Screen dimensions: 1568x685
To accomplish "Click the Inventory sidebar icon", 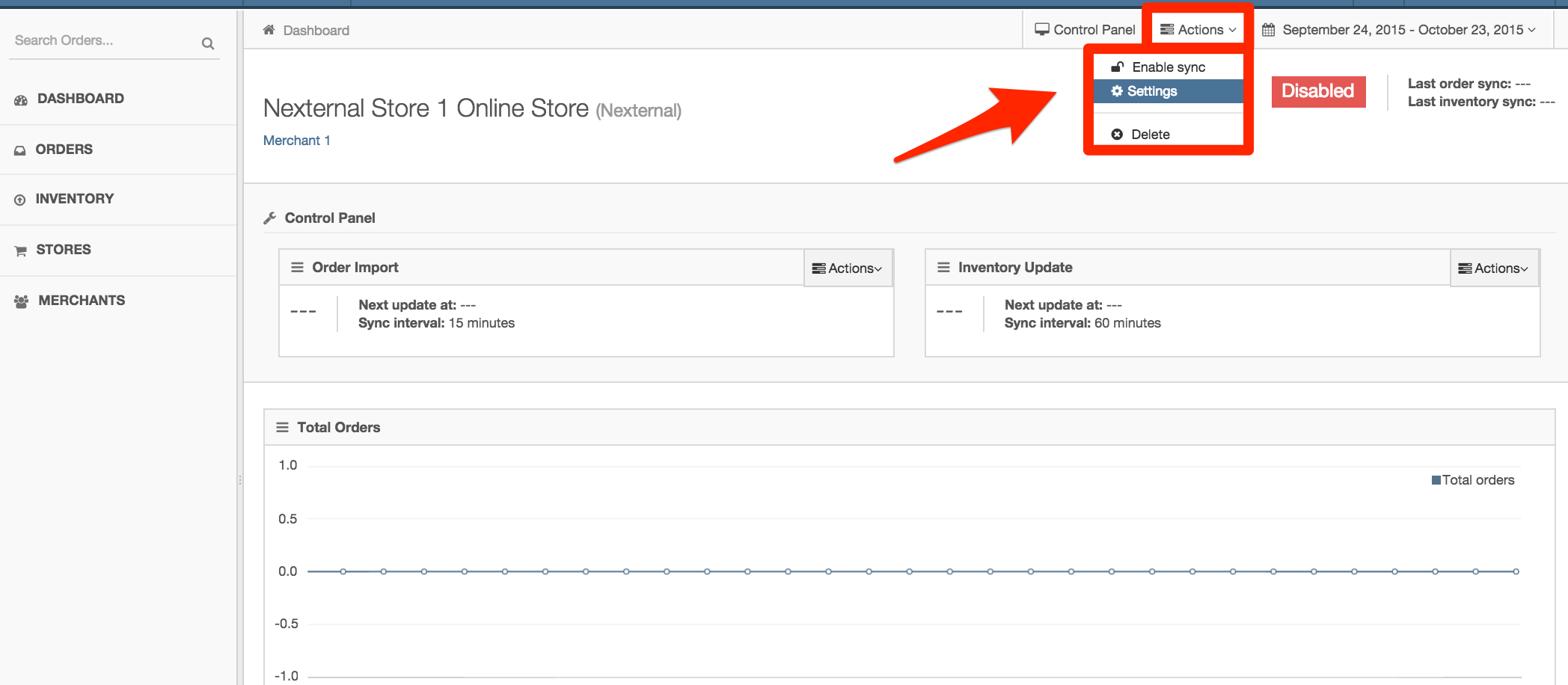I will [x=20, y=200].
